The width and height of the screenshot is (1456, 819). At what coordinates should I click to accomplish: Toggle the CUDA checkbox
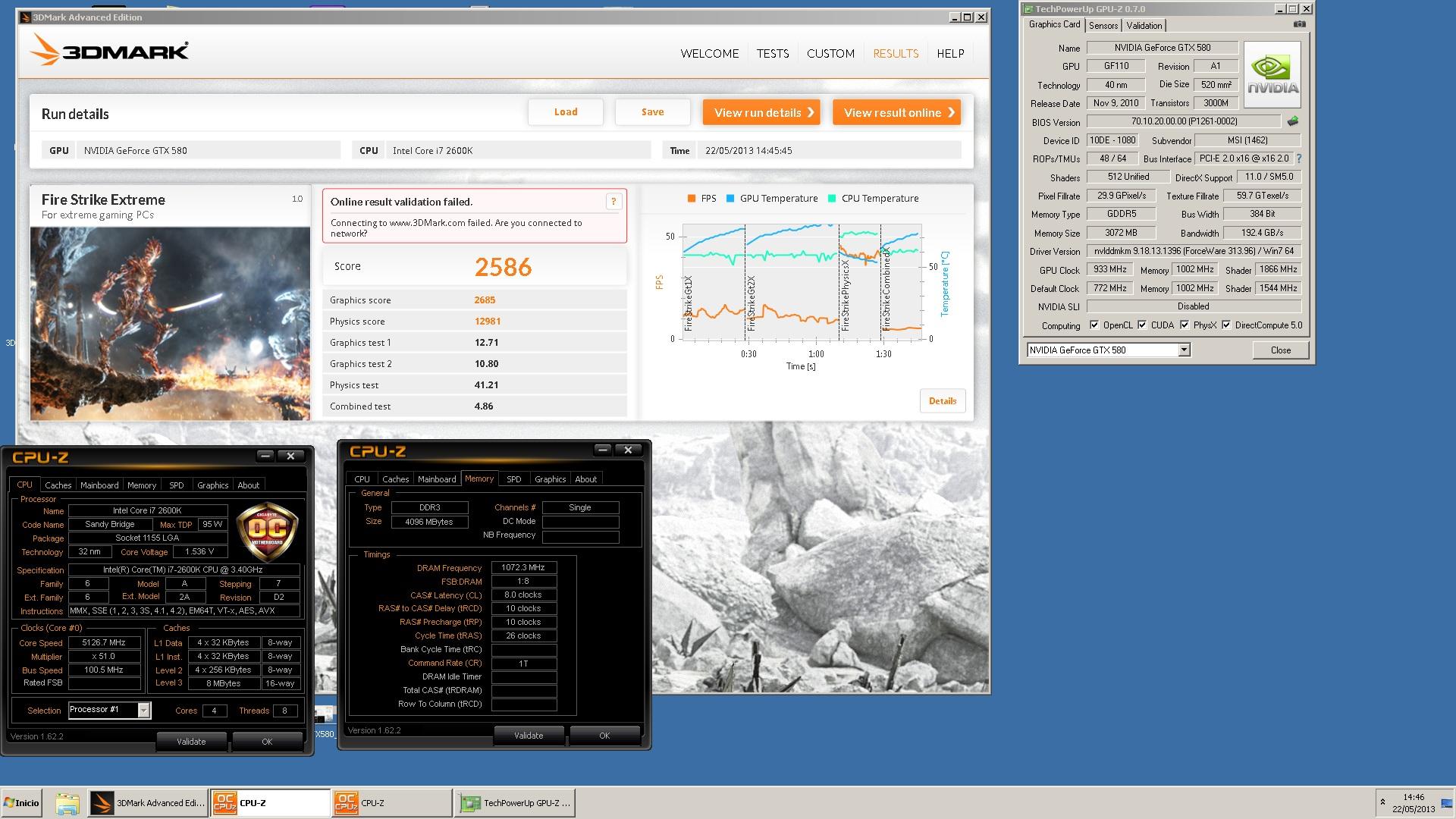click(1142, 325)
